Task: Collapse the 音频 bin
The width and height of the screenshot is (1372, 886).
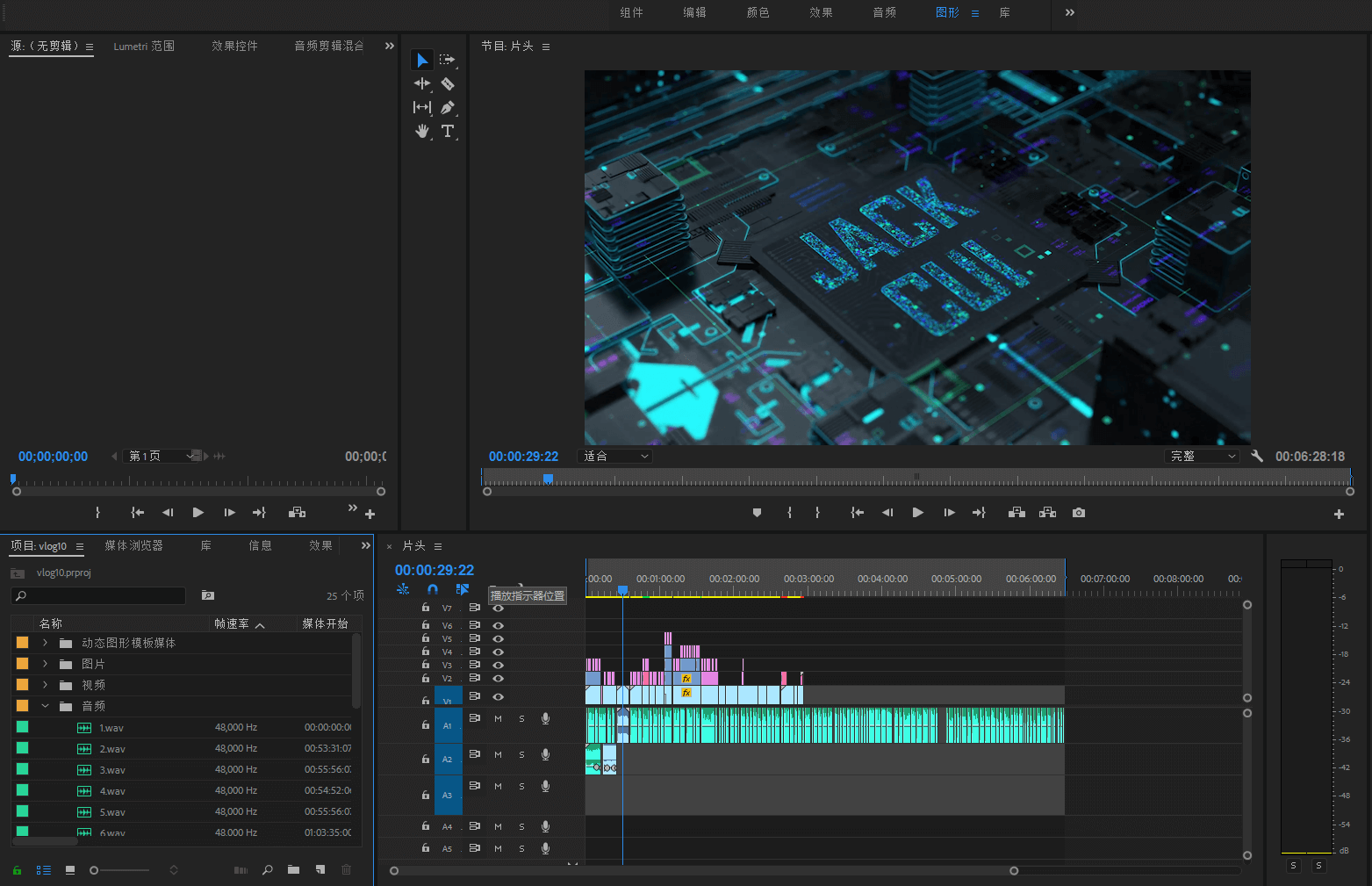Action: click(45, 706)
